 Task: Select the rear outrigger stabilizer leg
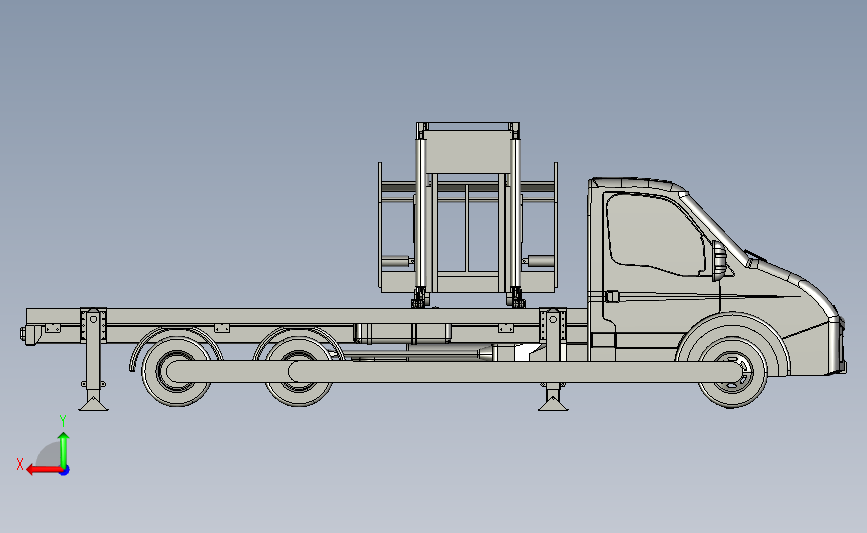click(93, 359)
